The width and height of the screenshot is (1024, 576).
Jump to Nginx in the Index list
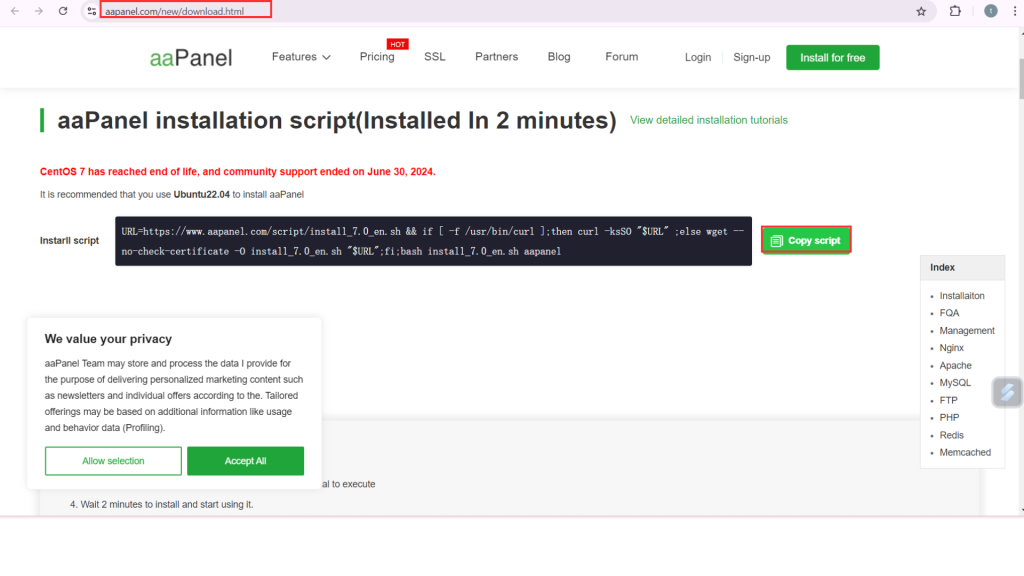951,348
